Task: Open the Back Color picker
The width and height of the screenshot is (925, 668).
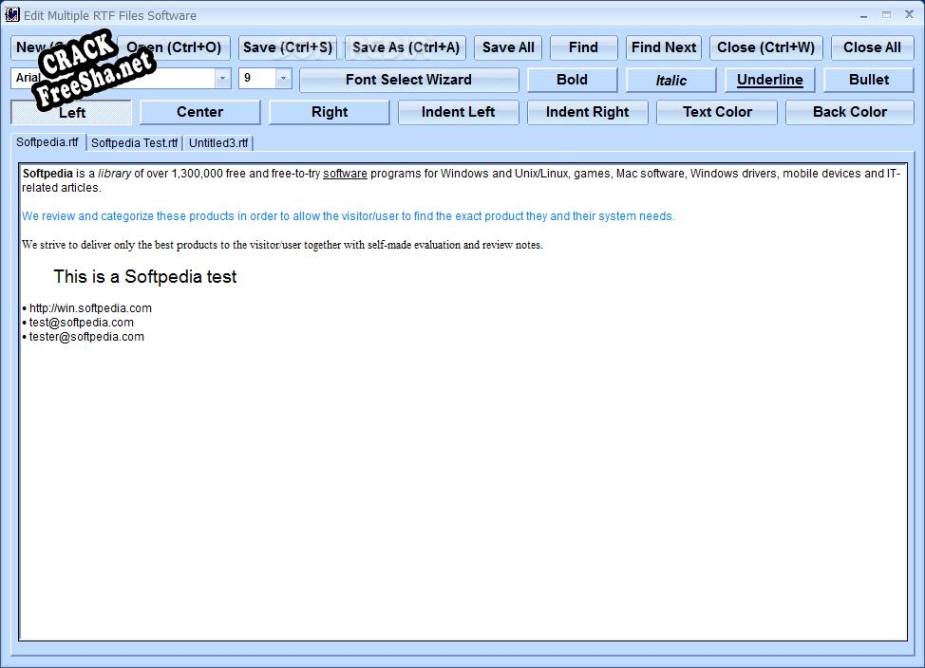Action: coord(849,112)
